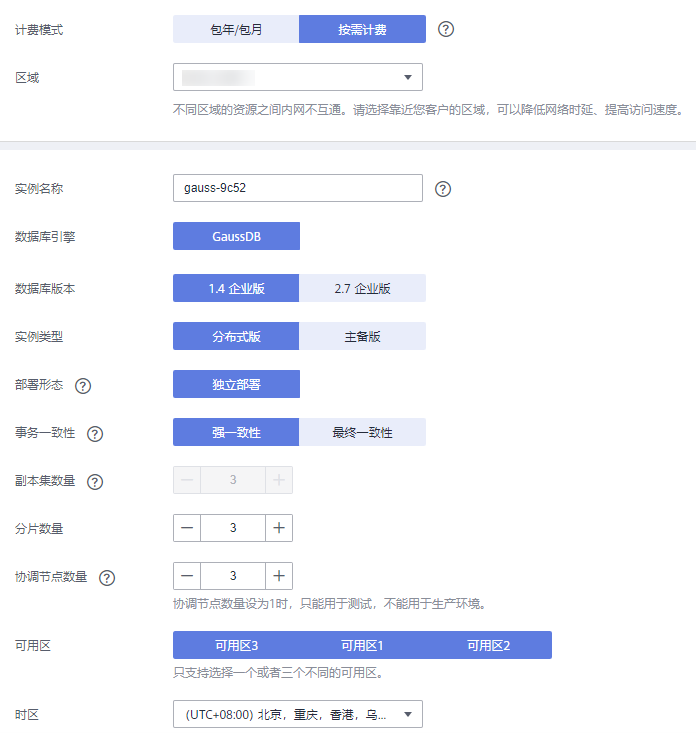Click help icon next to 事务一致性 label
The height and width of the screenshot is (733, 696).
point(95,433)
